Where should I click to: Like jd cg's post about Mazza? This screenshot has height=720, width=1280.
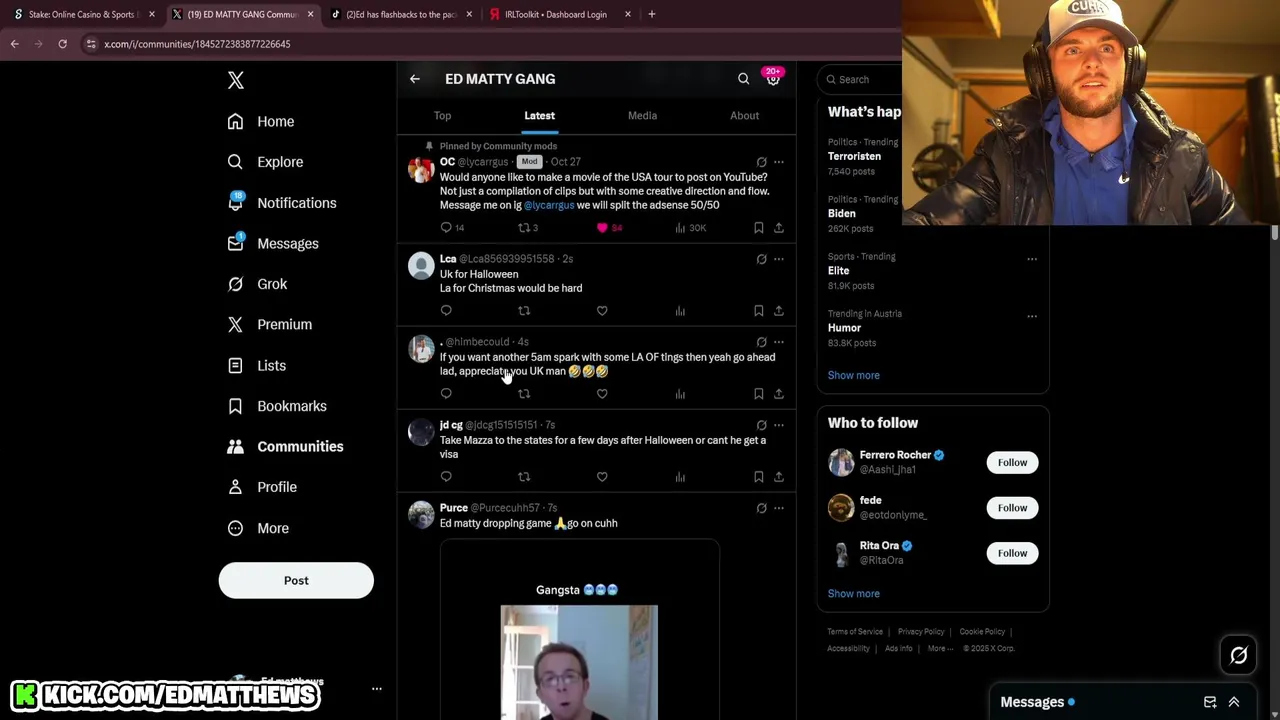pyautogui.click(x=602, y=477)
